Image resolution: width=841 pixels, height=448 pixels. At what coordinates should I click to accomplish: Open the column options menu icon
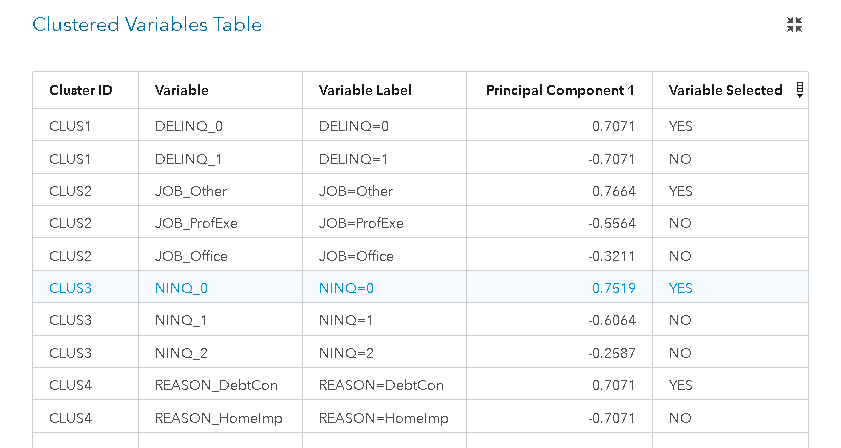(800, 90)
